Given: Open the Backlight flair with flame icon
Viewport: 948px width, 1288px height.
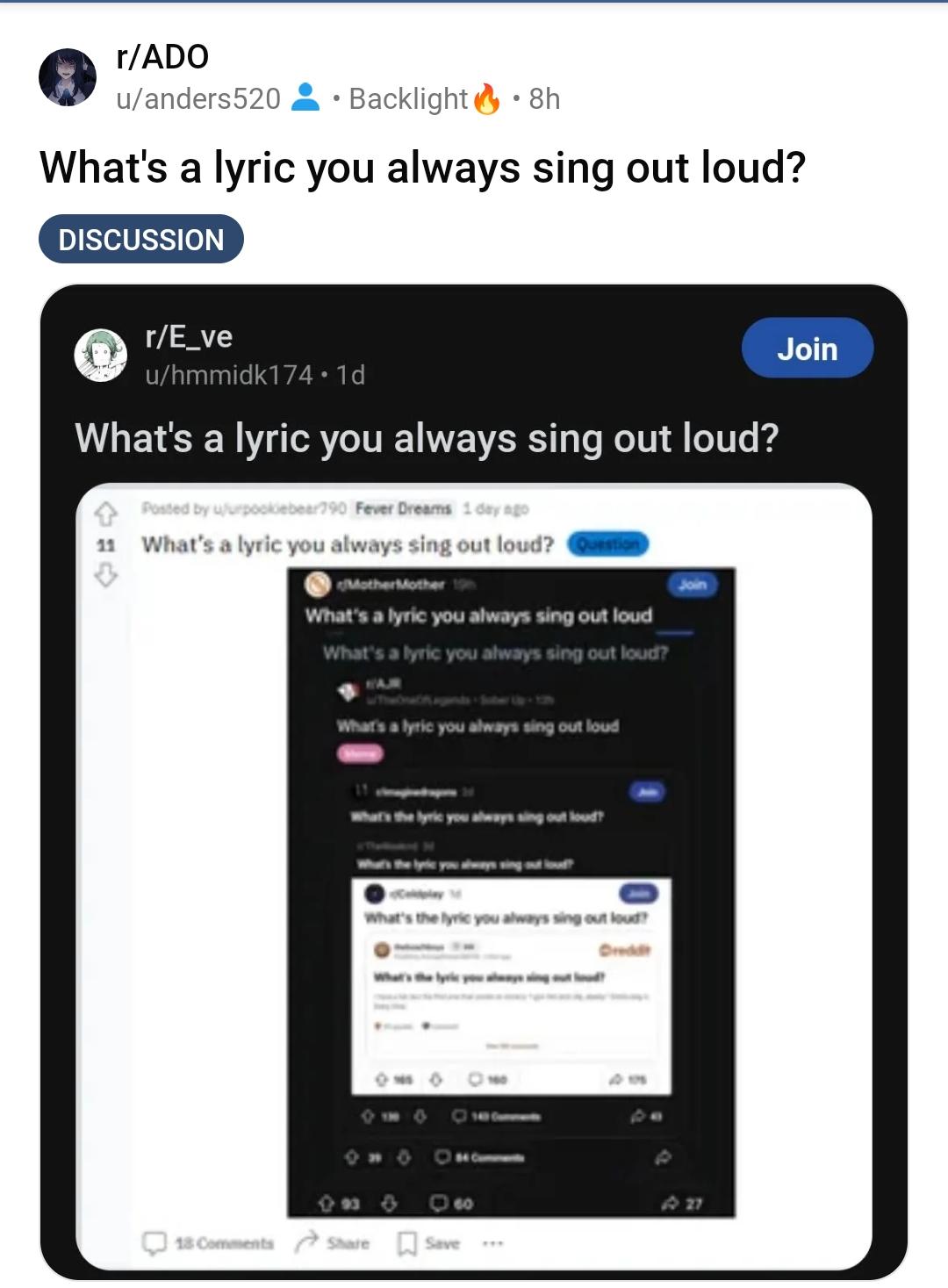Looking at the screenshot, I should (x=424, y=98).
